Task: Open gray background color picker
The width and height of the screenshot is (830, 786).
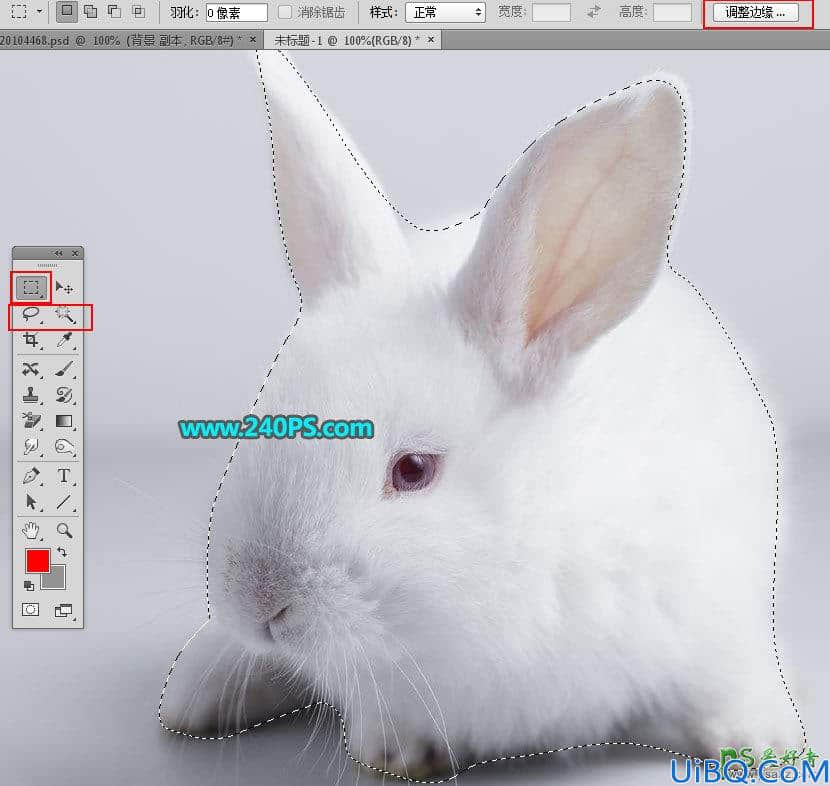Action: click(57, 580)
